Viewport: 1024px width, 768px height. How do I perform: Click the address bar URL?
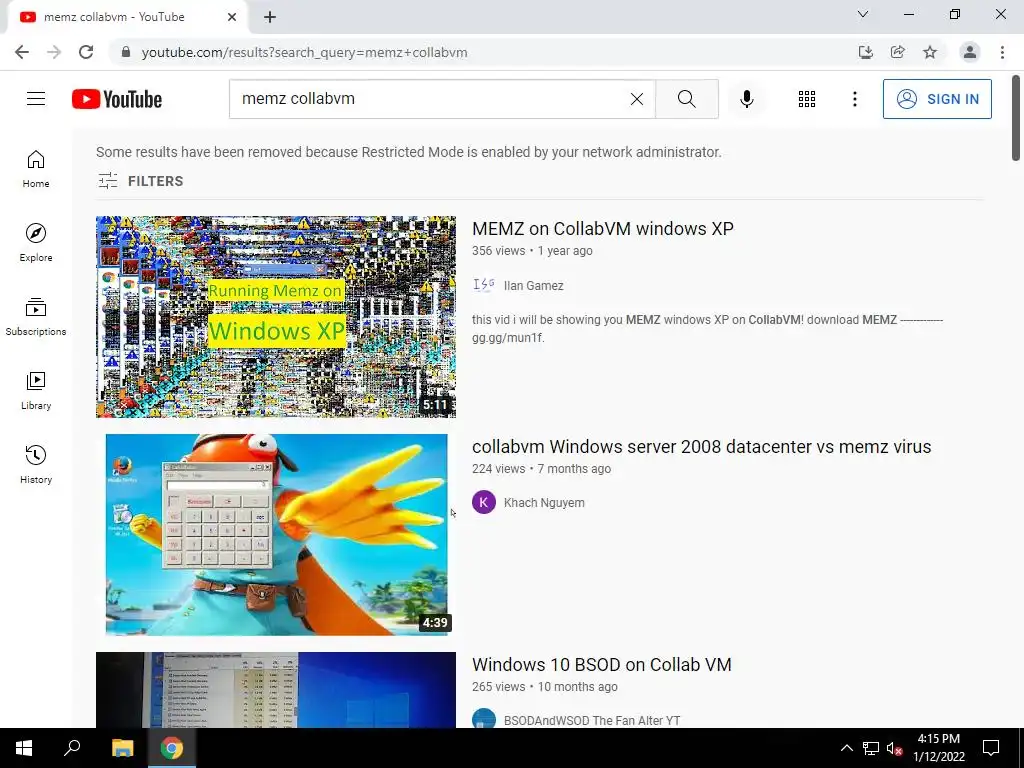[304, 52]
